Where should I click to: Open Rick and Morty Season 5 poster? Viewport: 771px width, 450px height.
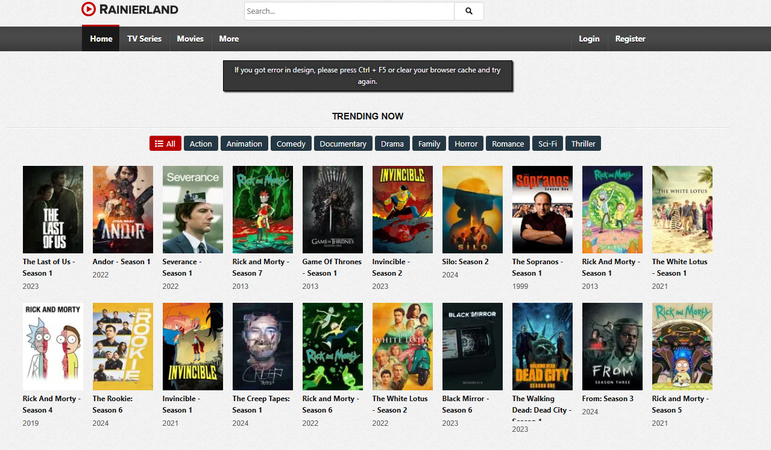[682, 346]
